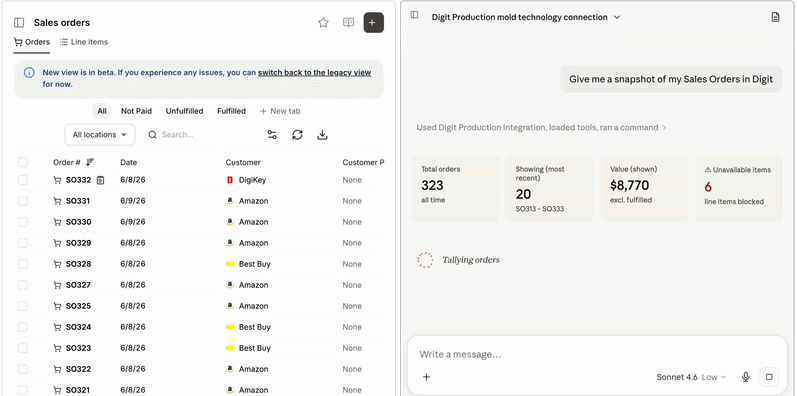
Task: Select the Fulfilled filter tab
Action: 231,111
